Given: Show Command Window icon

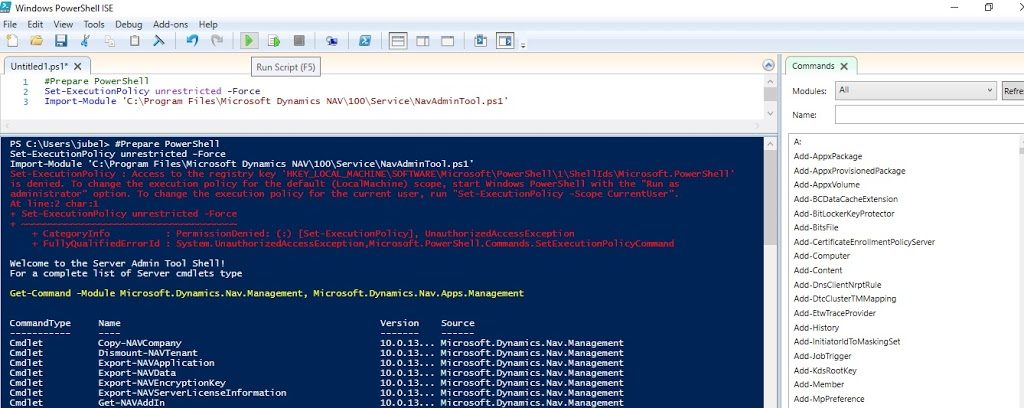Looking at the screenshot, I should 481,41.
